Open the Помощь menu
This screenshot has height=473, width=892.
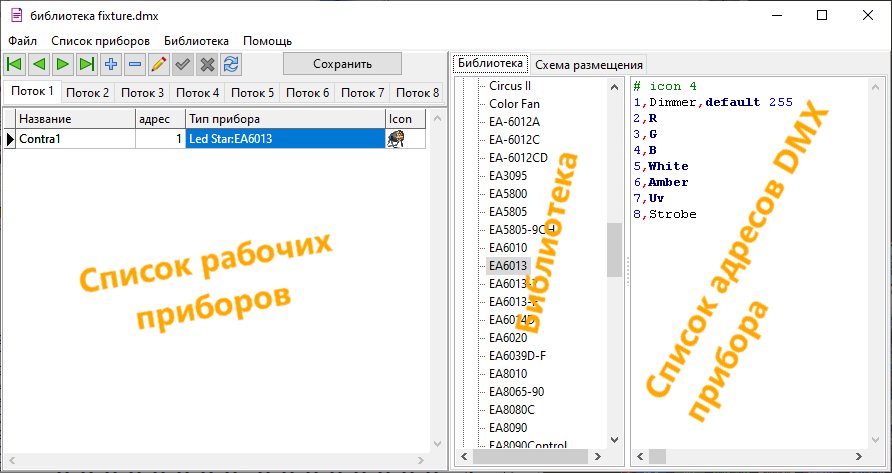tap(267, 41)
